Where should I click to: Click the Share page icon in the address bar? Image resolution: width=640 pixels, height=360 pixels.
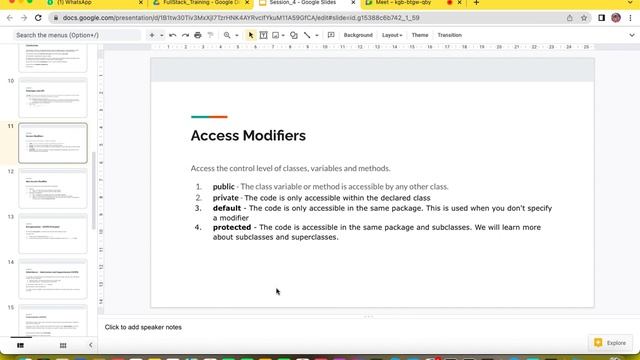pos(569,18)
